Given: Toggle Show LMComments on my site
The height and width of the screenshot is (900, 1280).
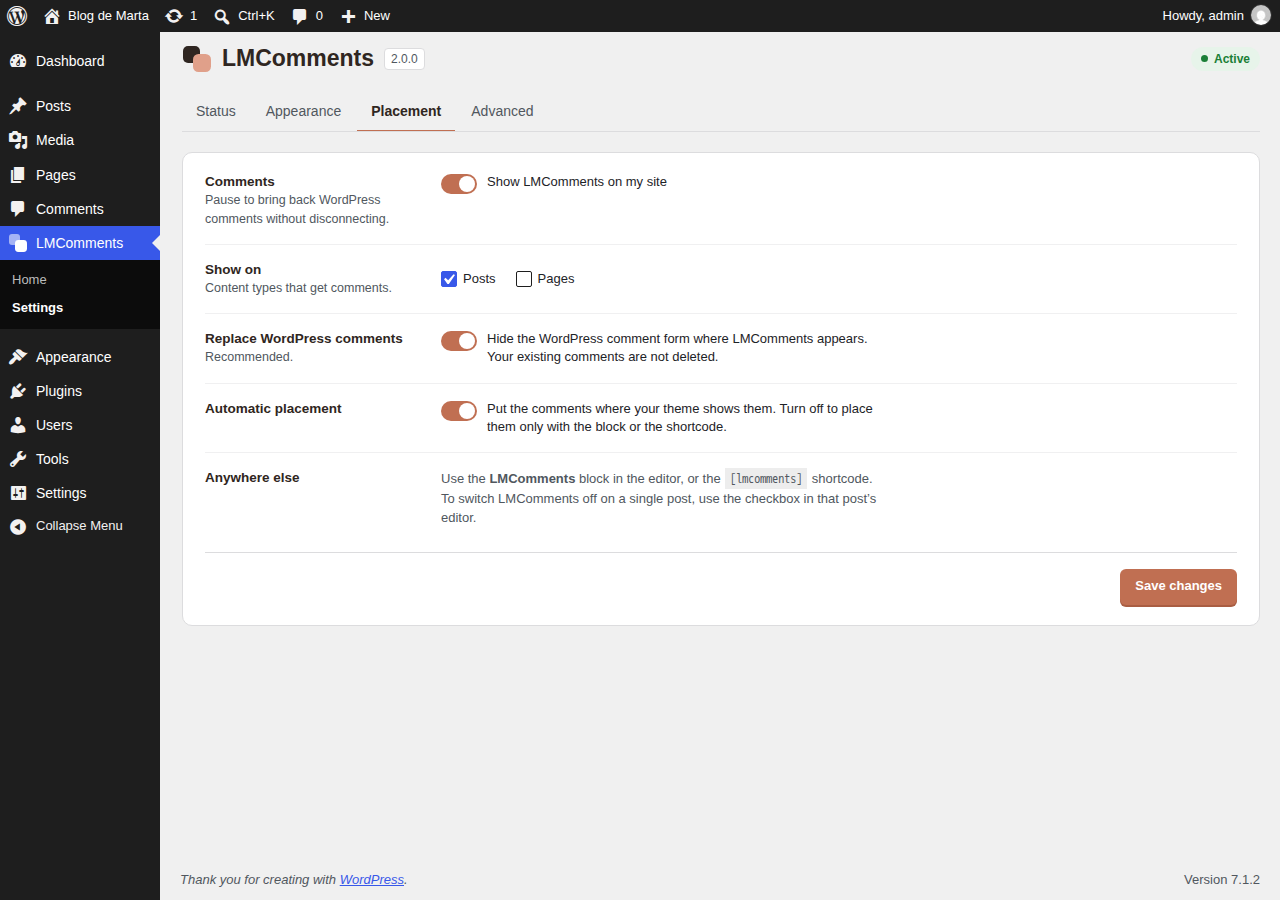Looking at the screenshot, I should click(x=459, y=183).
